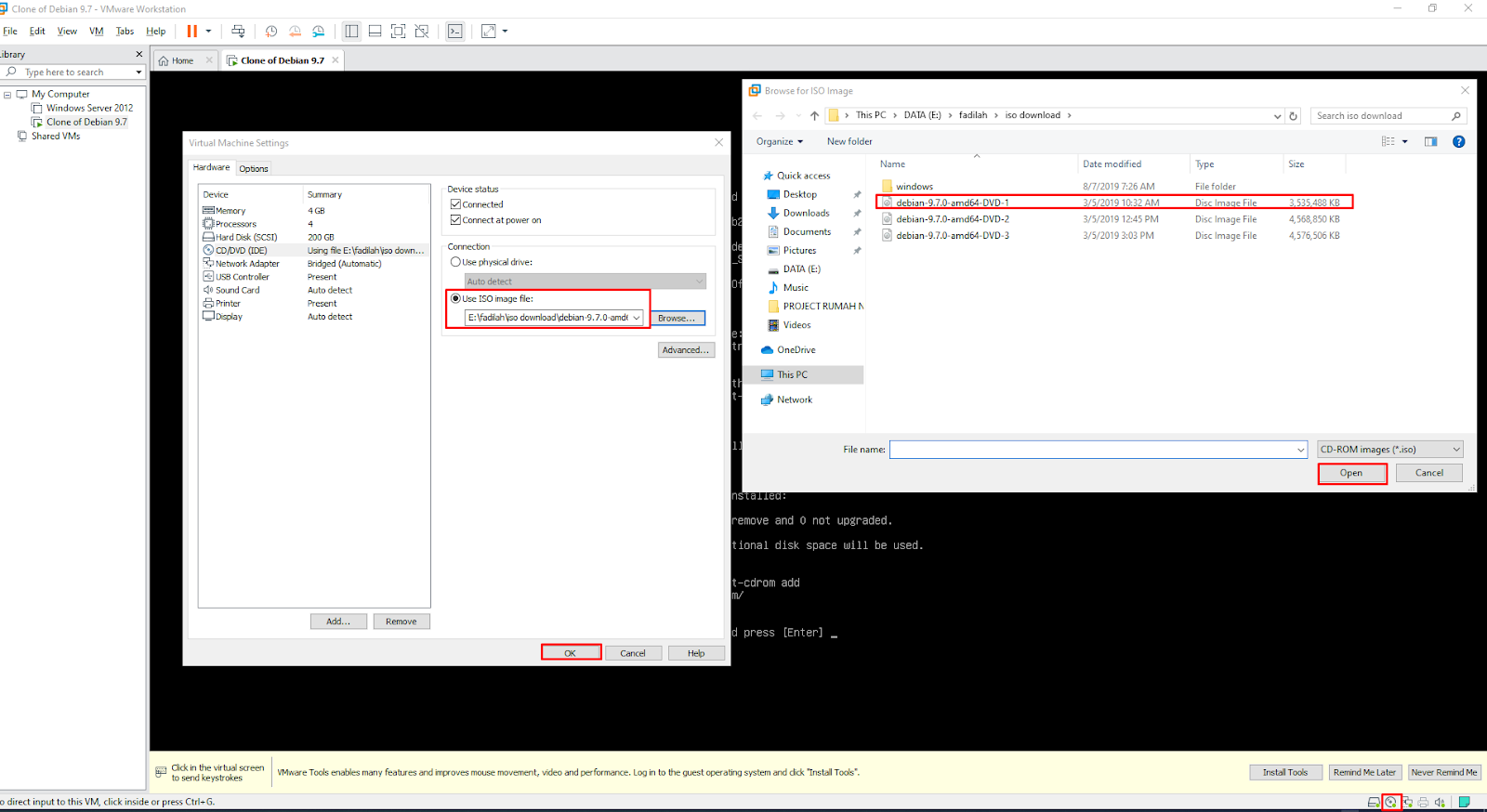Screen dimensions: 1487x812
Task: Select the Use ISO image file radio button
Action: [455, 298]
